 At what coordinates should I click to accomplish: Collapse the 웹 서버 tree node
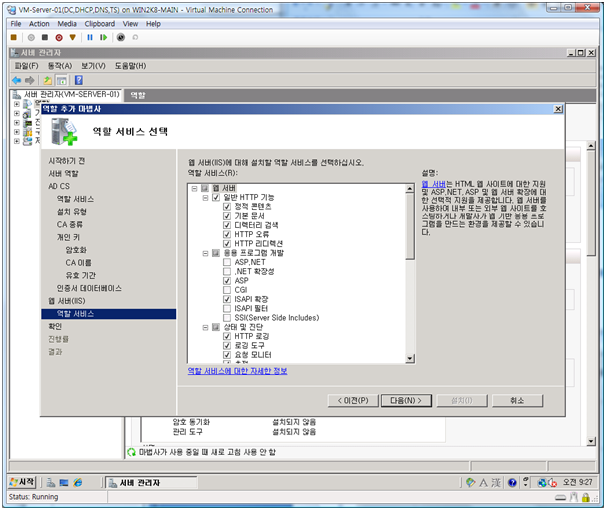[x=195, y=189]
